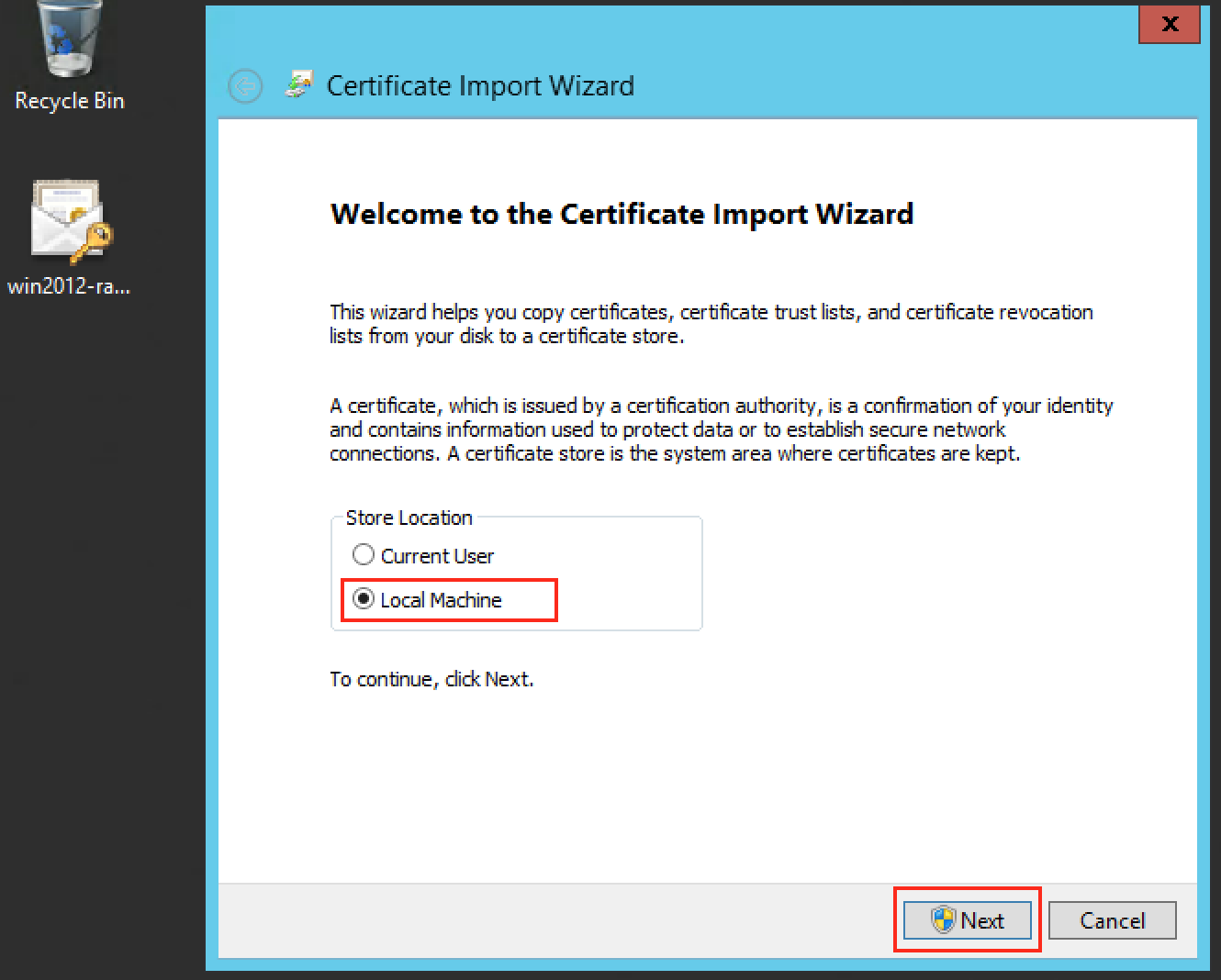Click the Next button
This screenshot has height=980, width=1221.
pyautogui.click(x=967, y=920)
